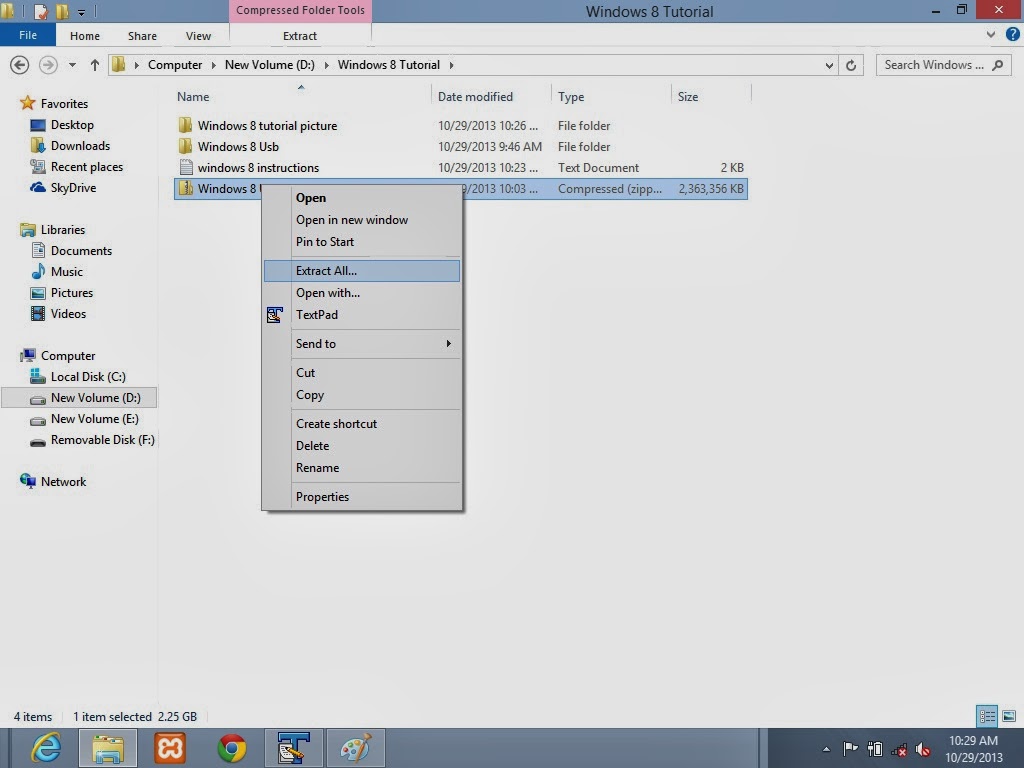
Task: Choose Rename from the context menu
Action: click(362, 468)
